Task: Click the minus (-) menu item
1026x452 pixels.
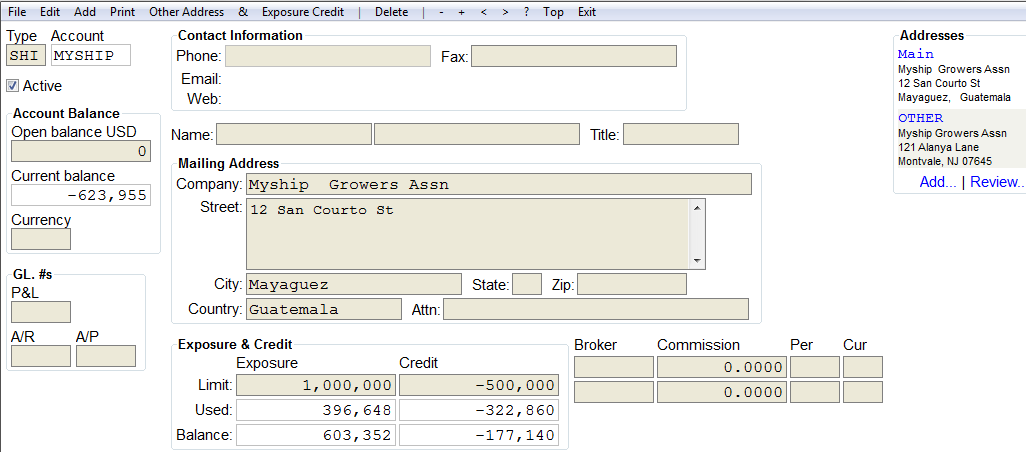Action: click(442, 12)
